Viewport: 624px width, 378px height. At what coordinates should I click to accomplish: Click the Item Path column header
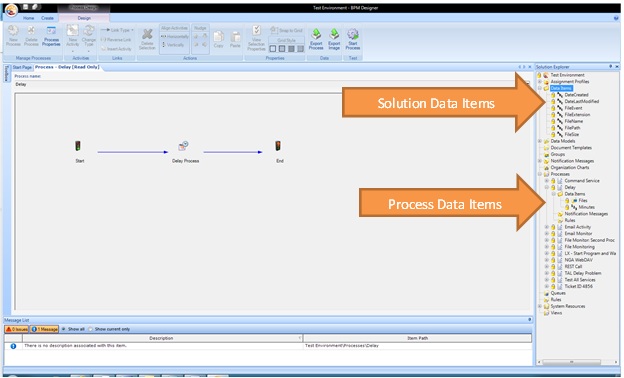(417, 338)
